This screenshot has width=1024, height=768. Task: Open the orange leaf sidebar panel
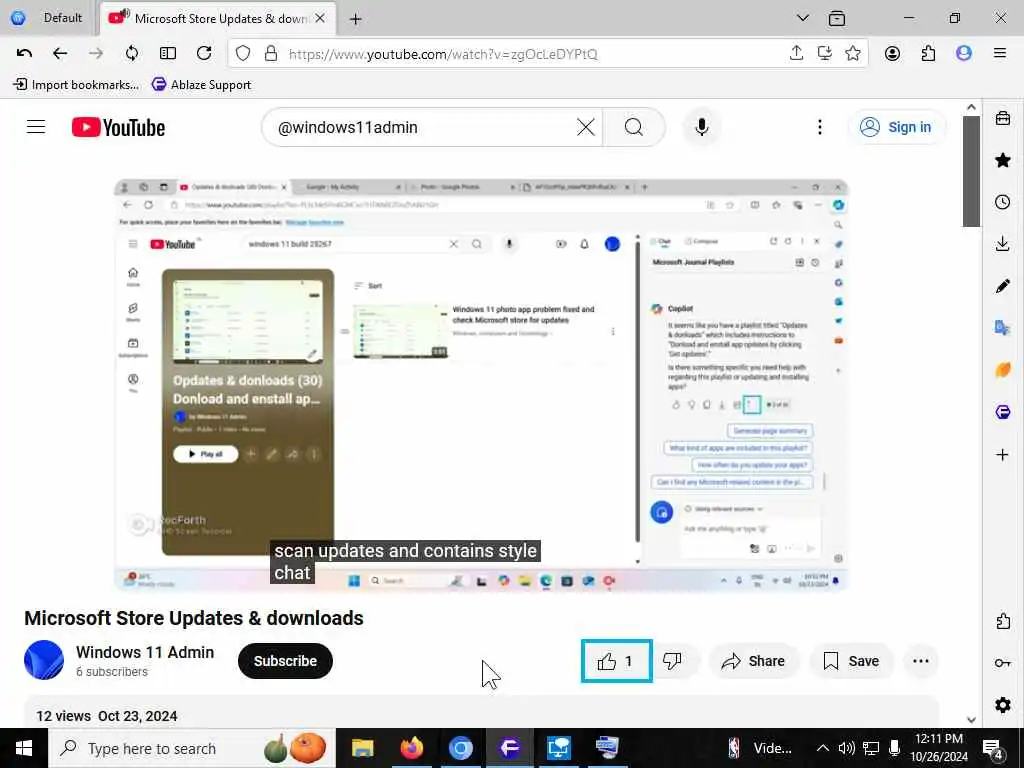[x=1003, y=370]
